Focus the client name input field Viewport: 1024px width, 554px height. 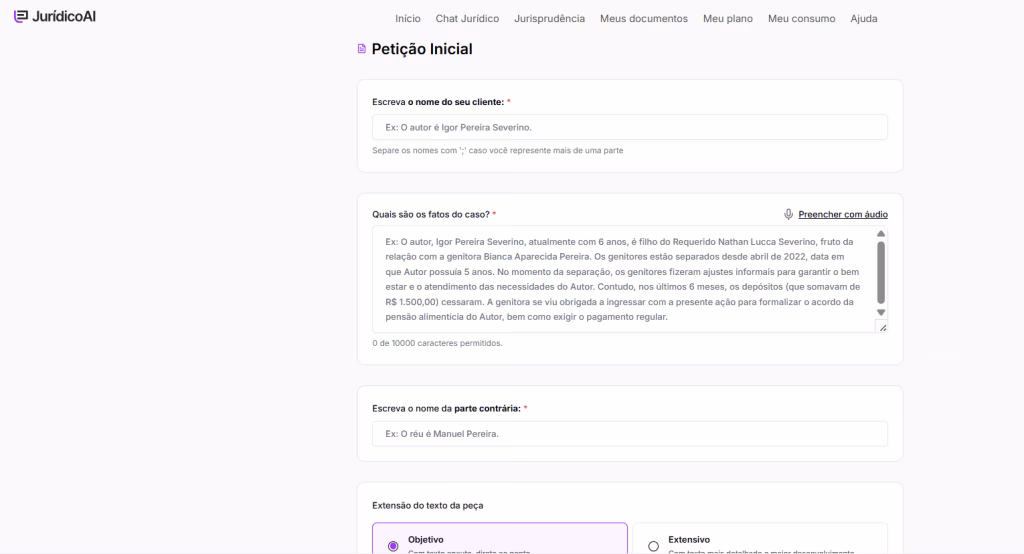tap(630, 127)
